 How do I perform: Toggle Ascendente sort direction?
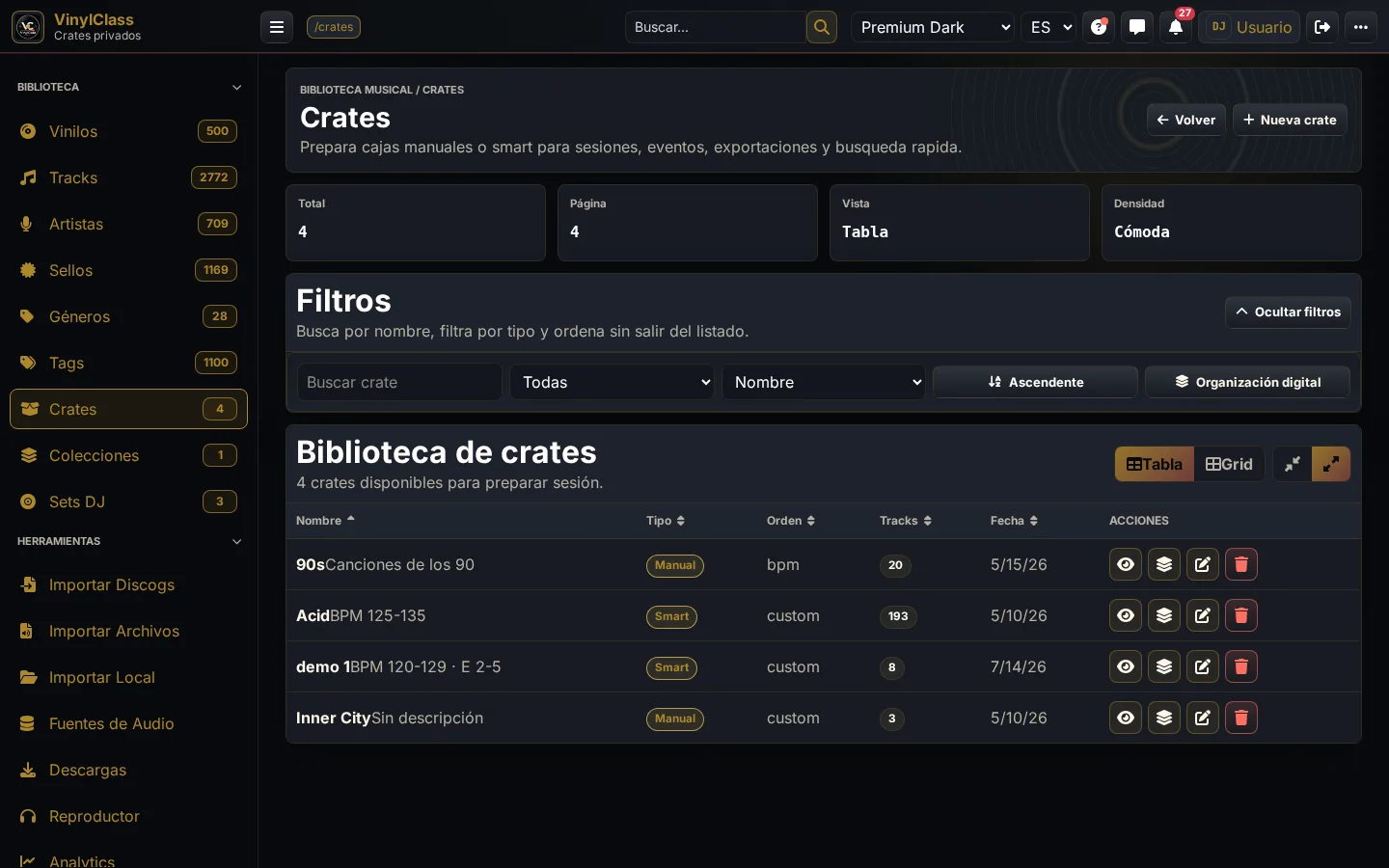[x=1035, y=382]
